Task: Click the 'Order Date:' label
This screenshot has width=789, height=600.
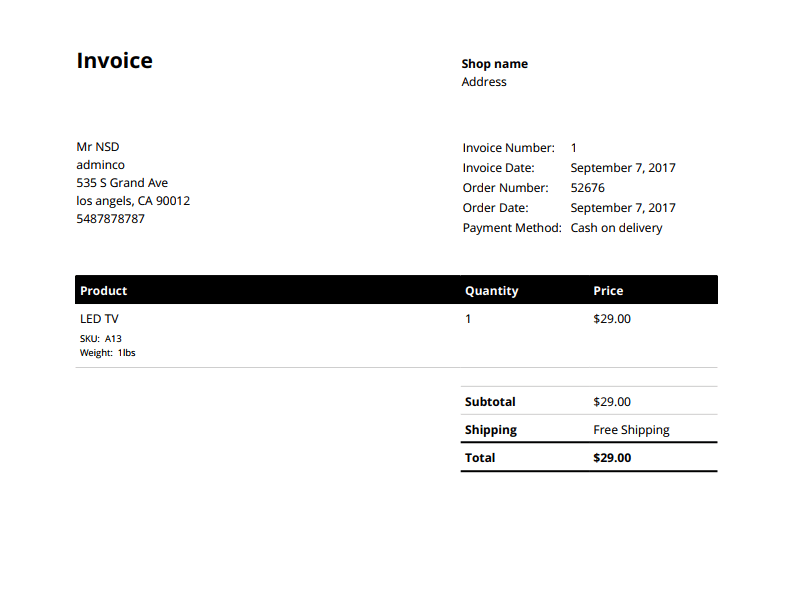Action: 495,208
